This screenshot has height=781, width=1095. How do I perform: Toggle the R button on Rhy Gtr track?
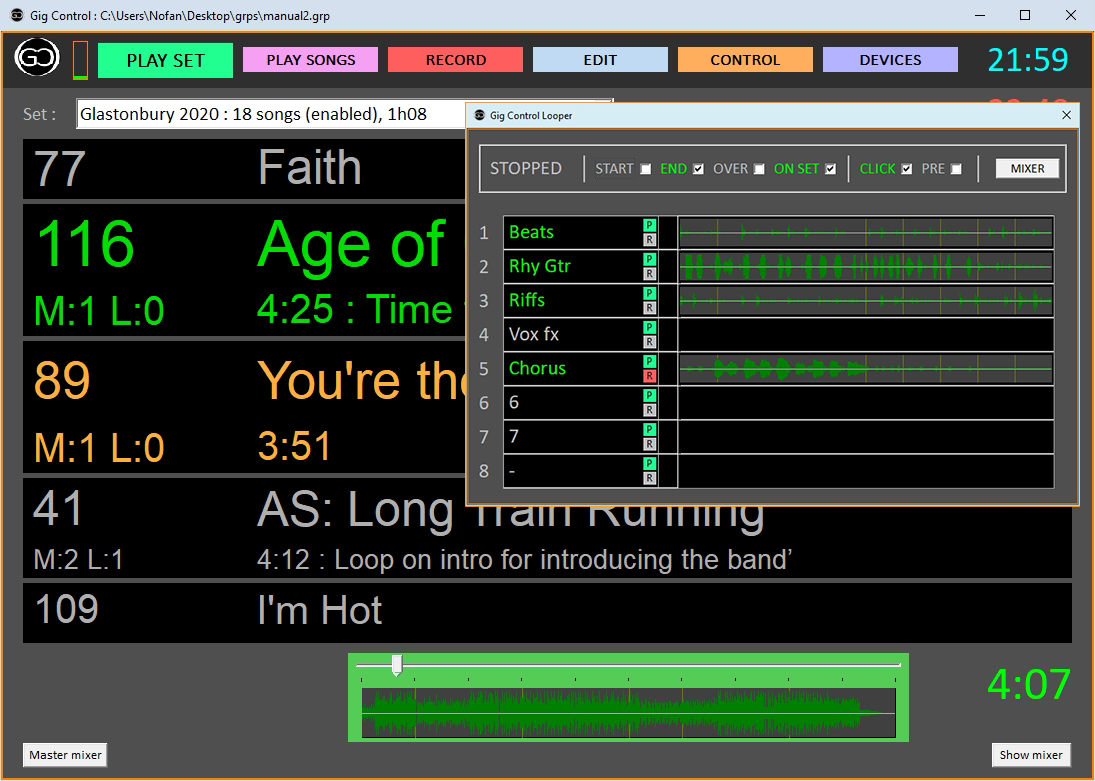649,274
